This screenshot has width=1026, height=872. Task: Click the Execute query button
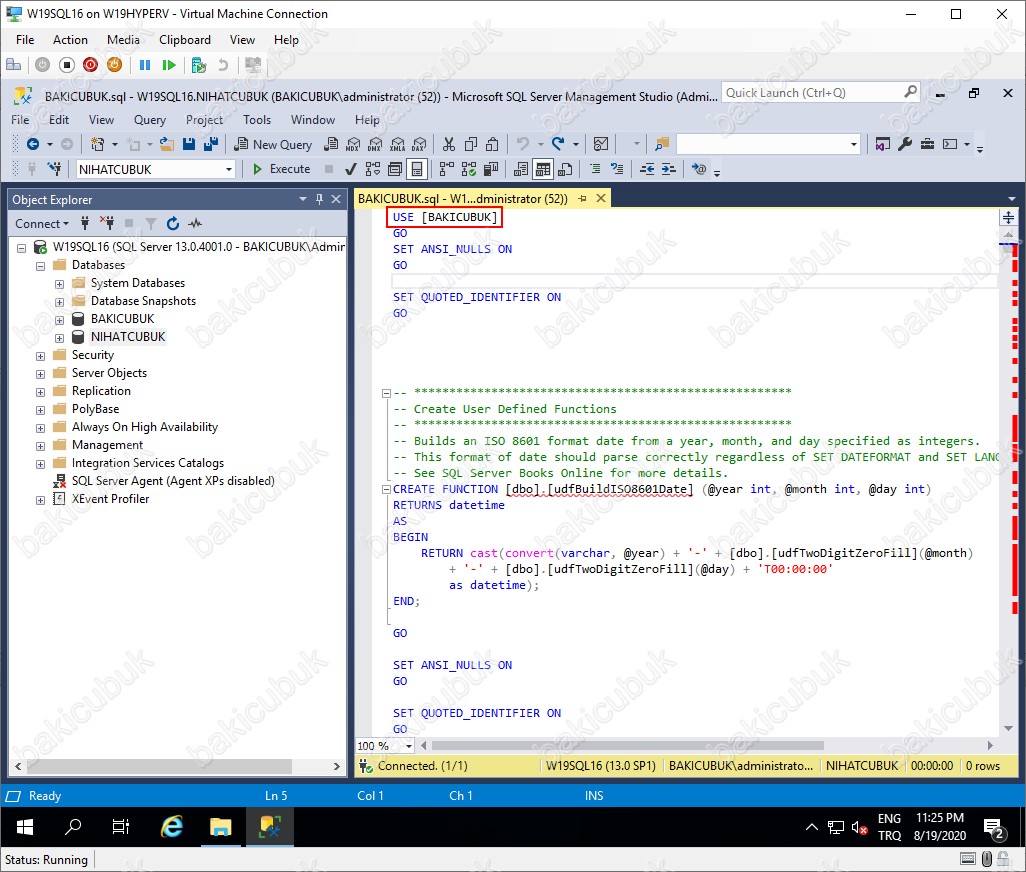point(281,169)
